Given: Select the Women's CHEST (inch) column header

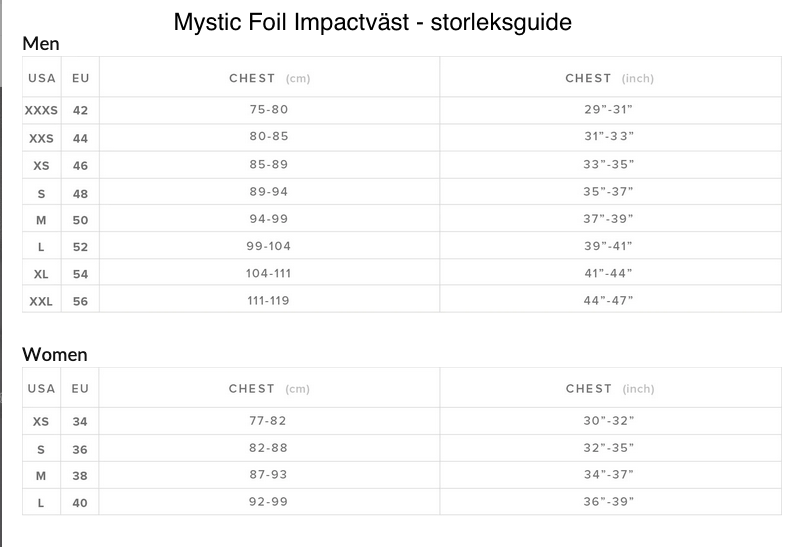Looking at the screenshot, I should 609,389.
